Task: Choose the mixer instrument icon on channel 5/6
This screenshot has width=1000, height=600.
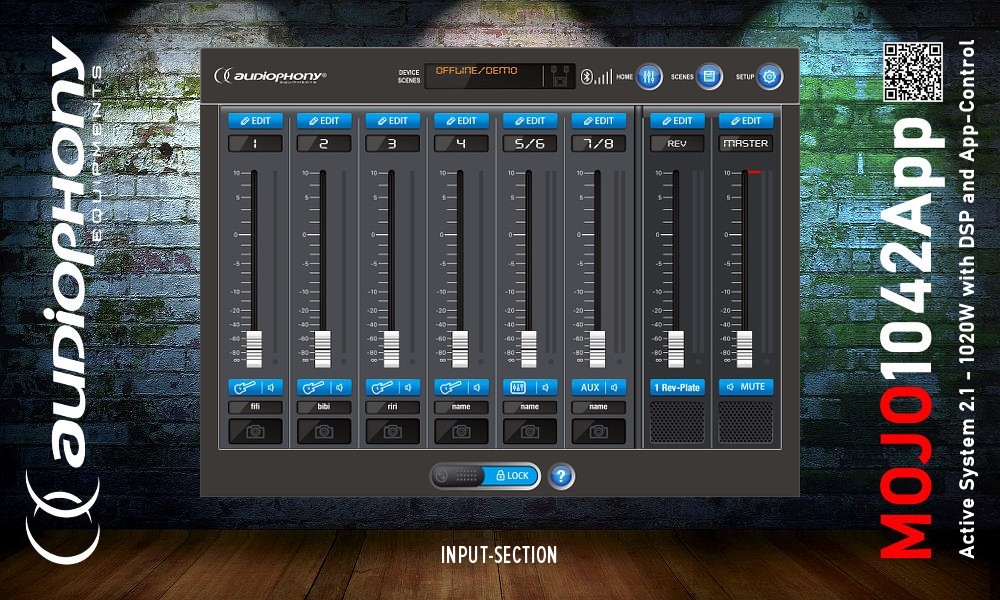Action: (x=518, y=387)
